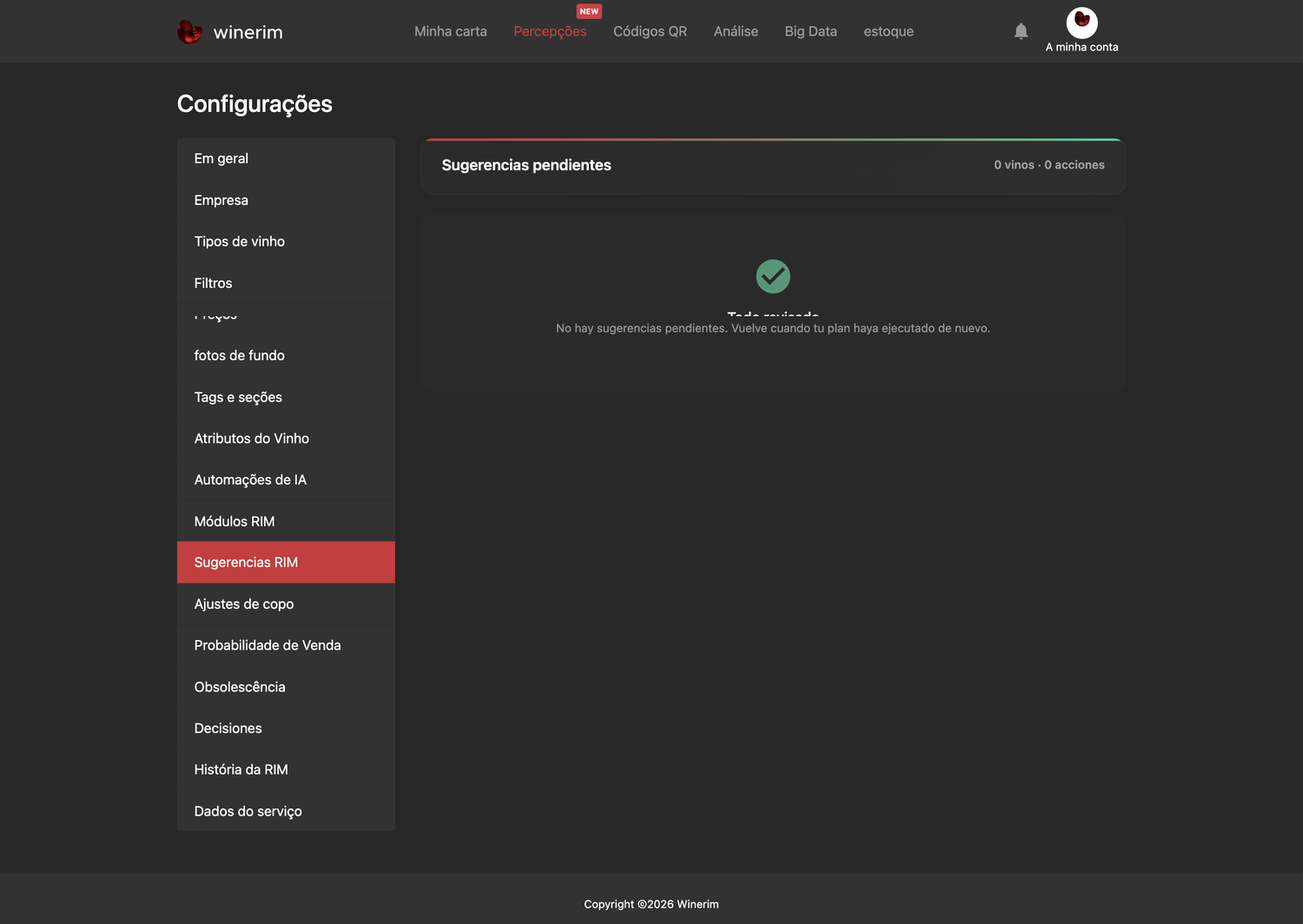Open Tipos de vinho settings
Screen dimensions: 1303x924
286,241
